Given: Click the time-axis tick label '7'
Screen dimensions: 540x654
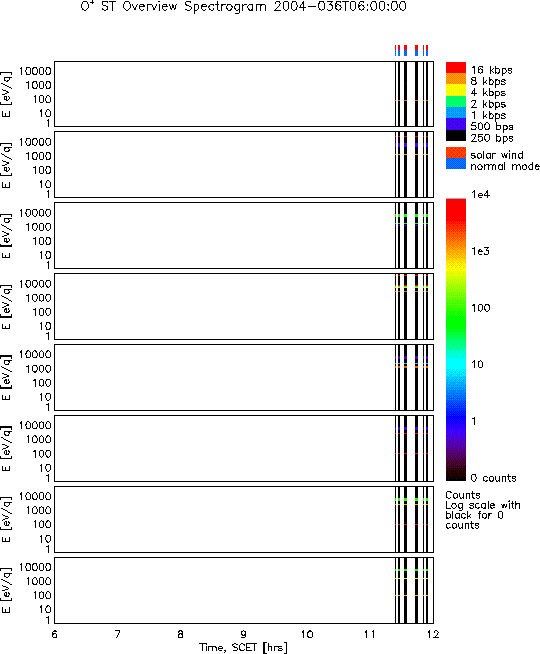Looking at the screenshot, I should [118, 634].
